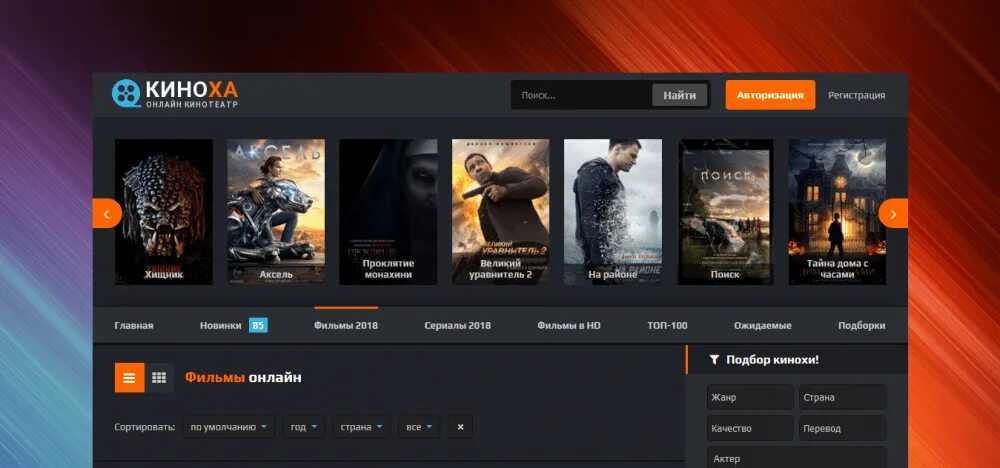This screenshot has width=1000, height=468.
Task: Open the Тайна дома с часами poster
Action: pos(837,212)
